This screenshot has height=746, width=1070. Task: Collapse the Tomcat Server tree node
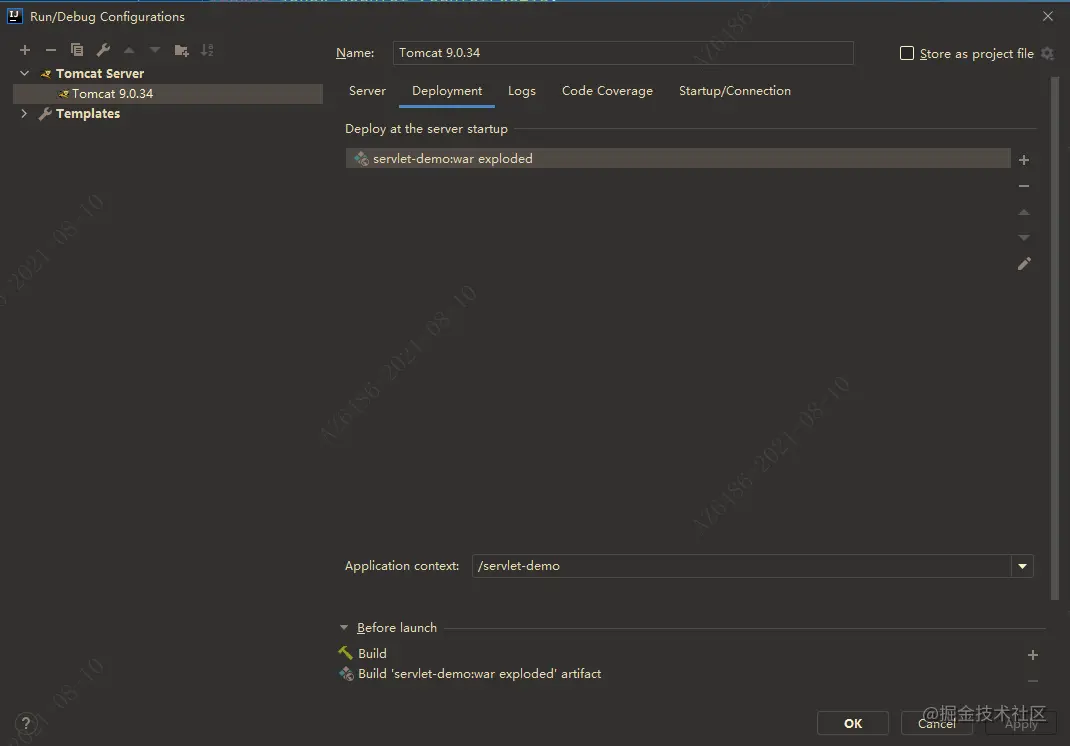(25, 73)
